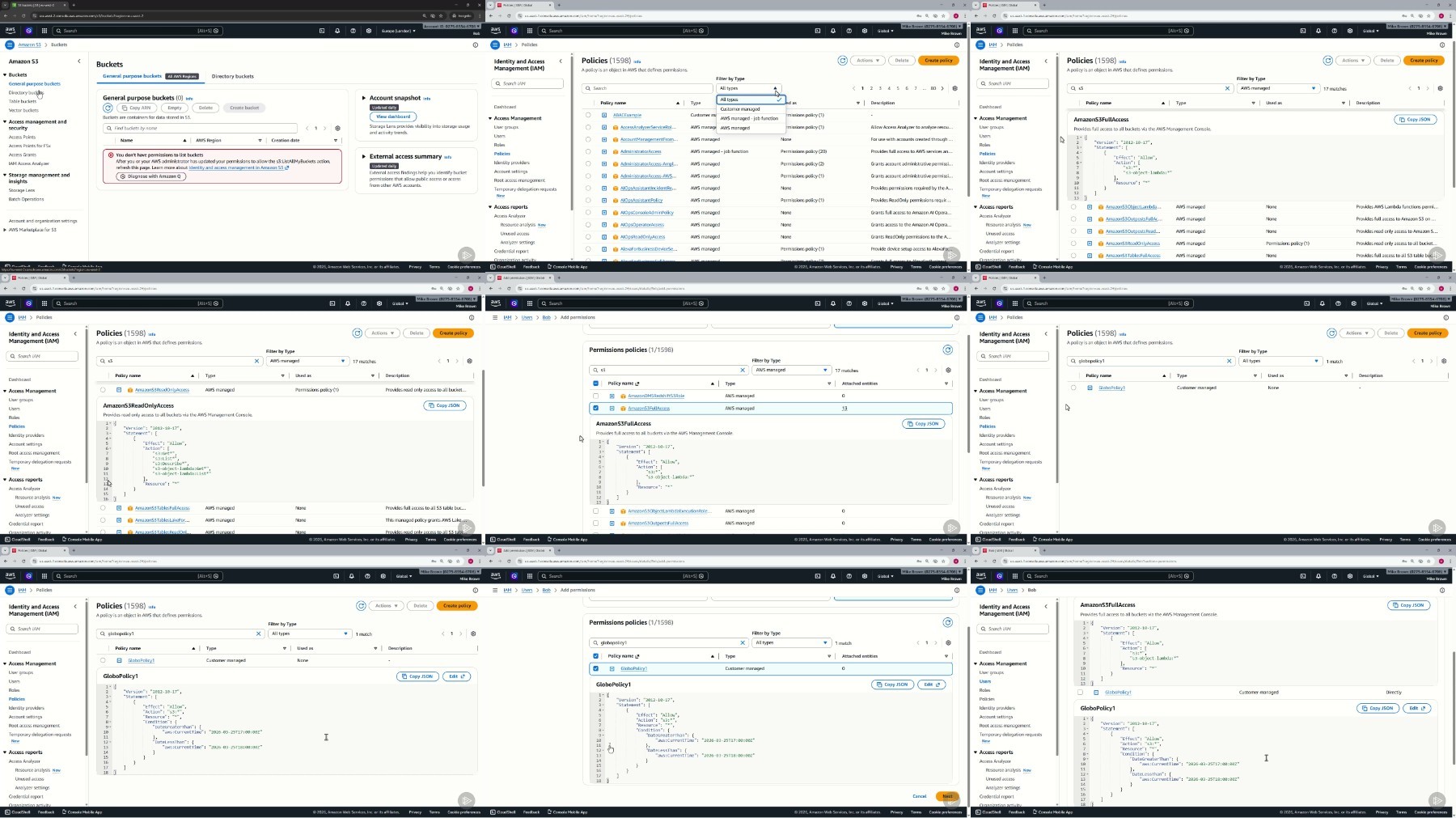This screenshot has width=1456, height=818.
Task: Open the bucket table preferences gear
Action: (338, 128)
